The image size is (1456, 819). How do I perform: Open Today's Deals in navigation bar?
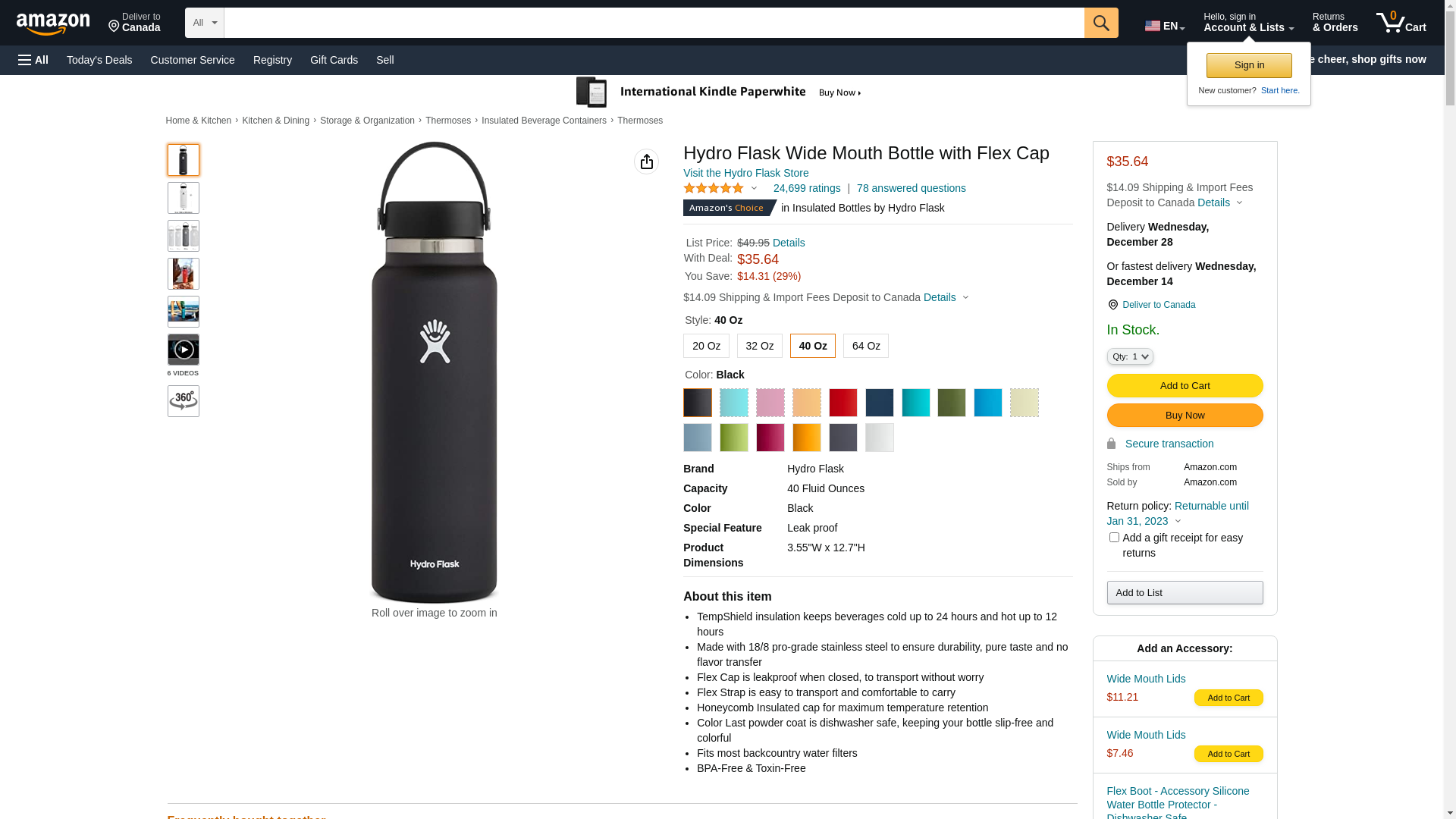[99, 60]
